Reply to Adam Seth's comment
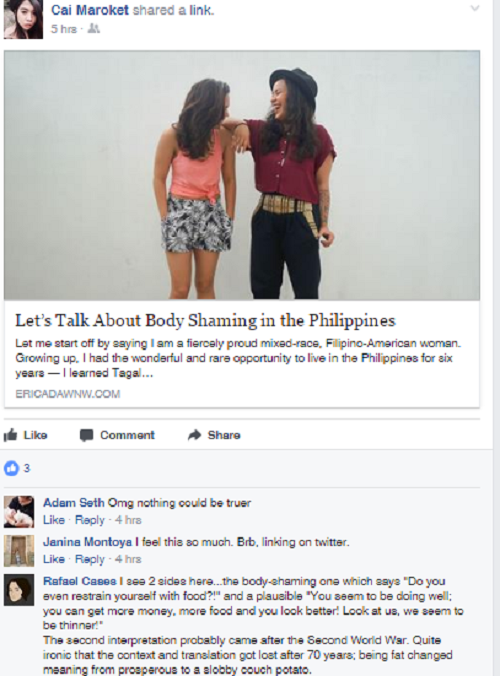Viewport: 500px width, 676px height. pos(90,520)
